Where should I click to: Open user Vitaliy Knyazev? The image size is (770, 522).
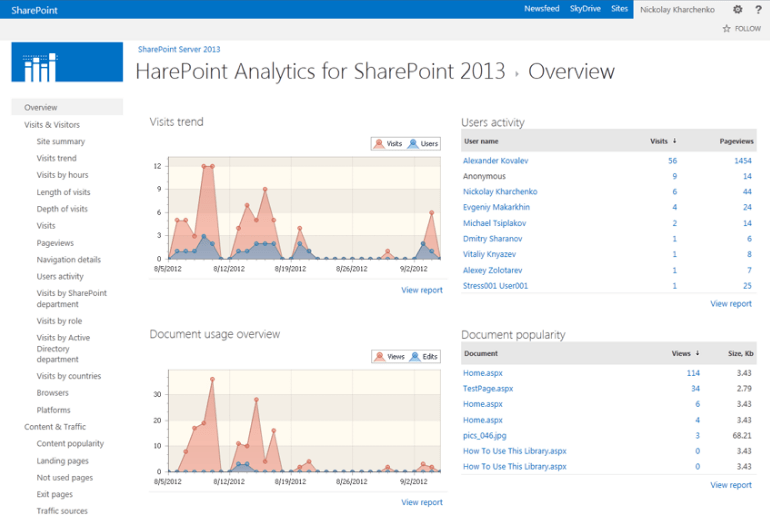[x=489, y=254]
